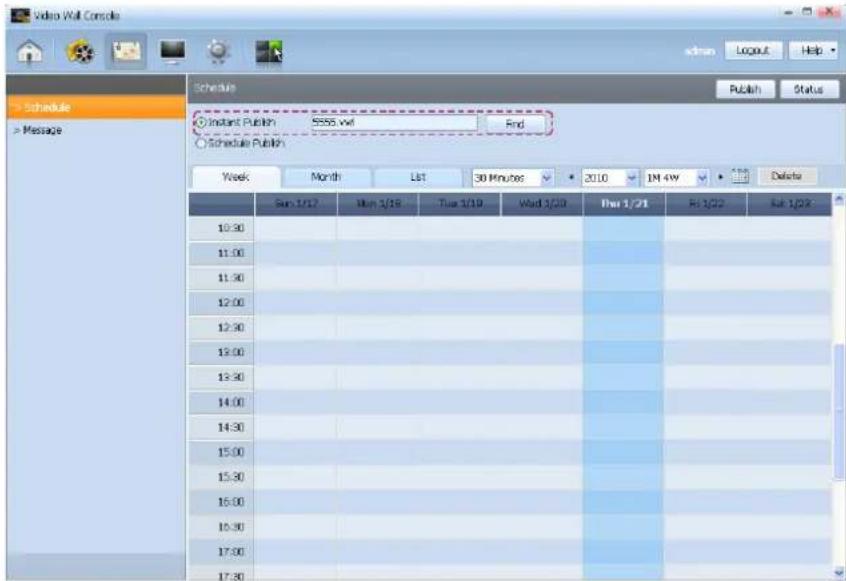The image size is (846, 581).
Task: Select the Wed 1/20 column header
Action: 542,204
